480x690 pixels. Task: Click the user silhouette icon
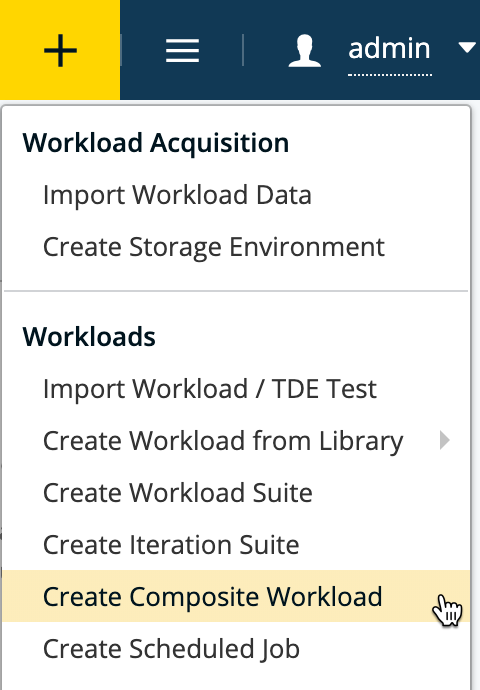pos(304,51)
